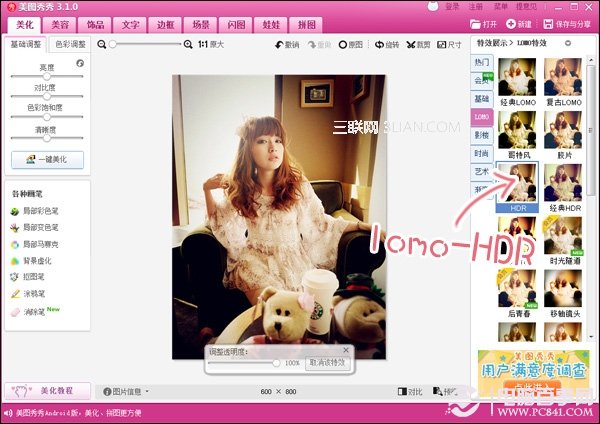Select the 基础调整 panel tab
This screenshot has width=600, height=424.
26,44
